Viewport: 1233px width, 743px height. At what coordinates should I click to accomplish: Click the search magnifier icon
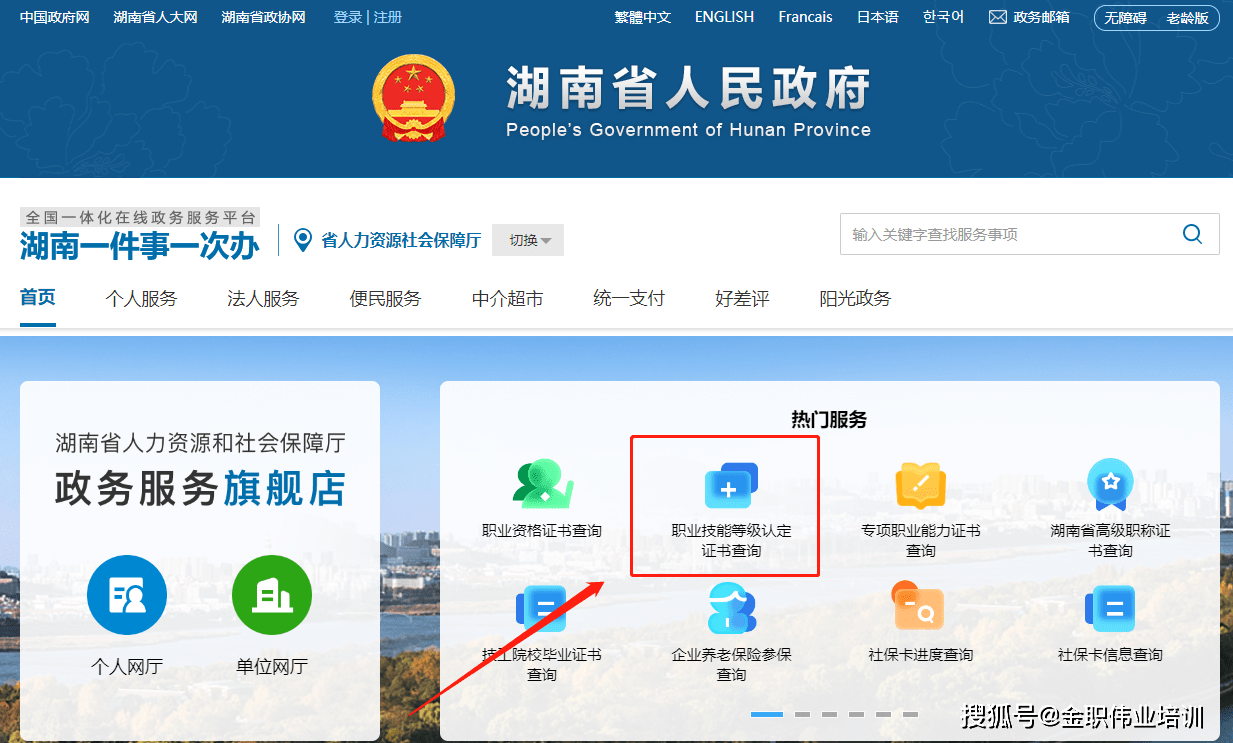tap(1192, 234)
